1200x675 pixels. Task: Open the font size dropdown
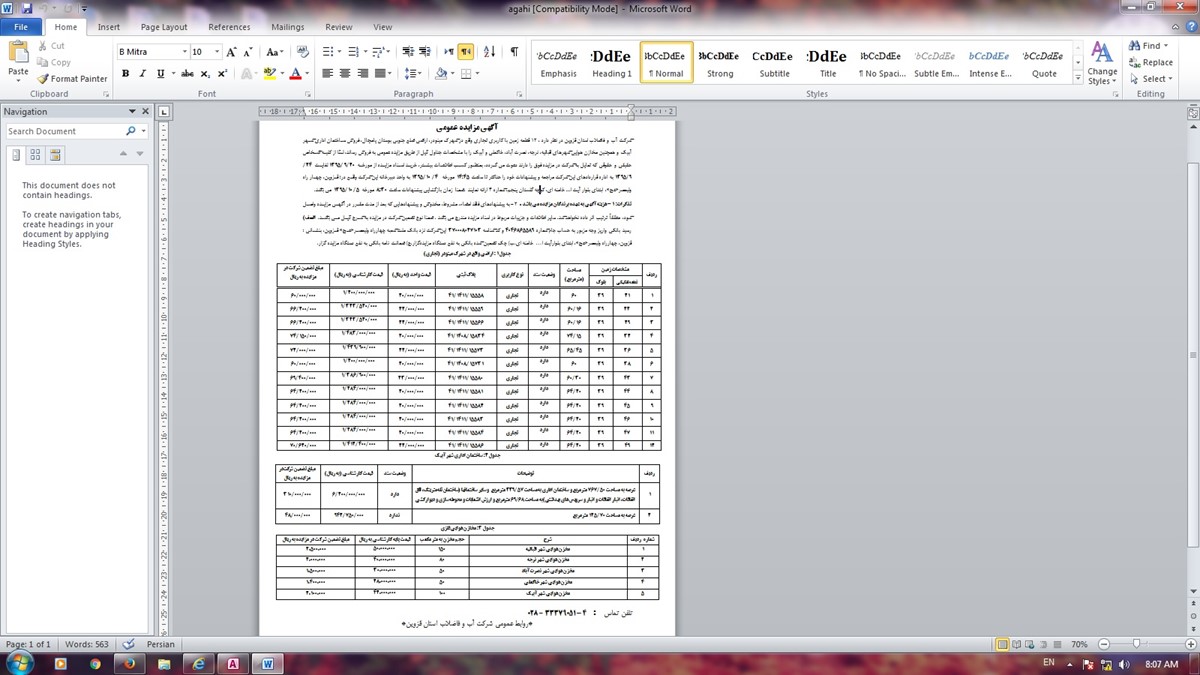pos(215,52)
